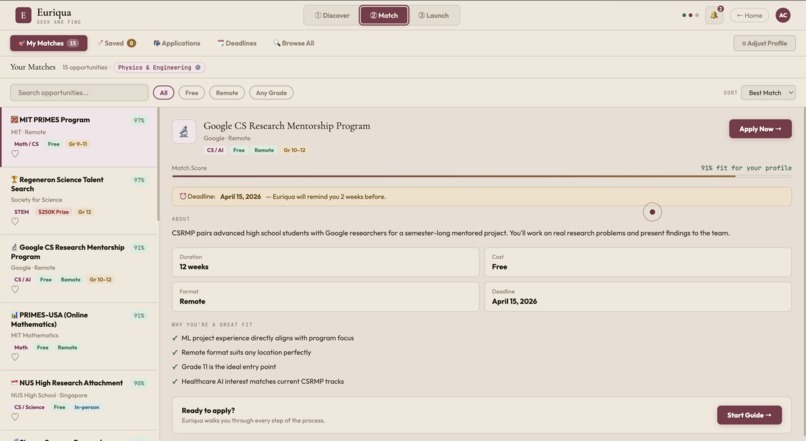Open the Applications tab

(x=177, y=43)
